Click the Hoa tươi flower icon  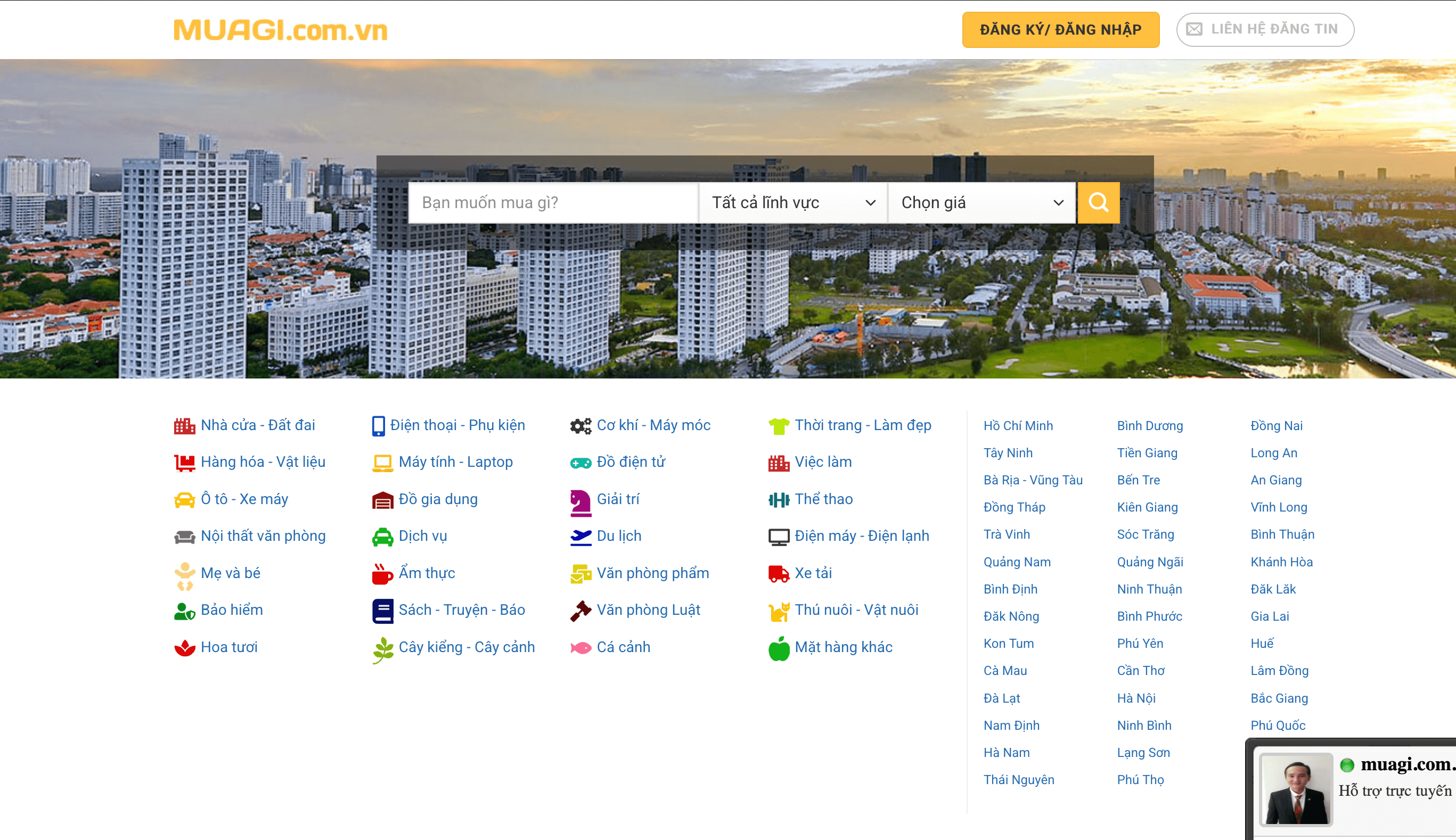click(185, 647)
